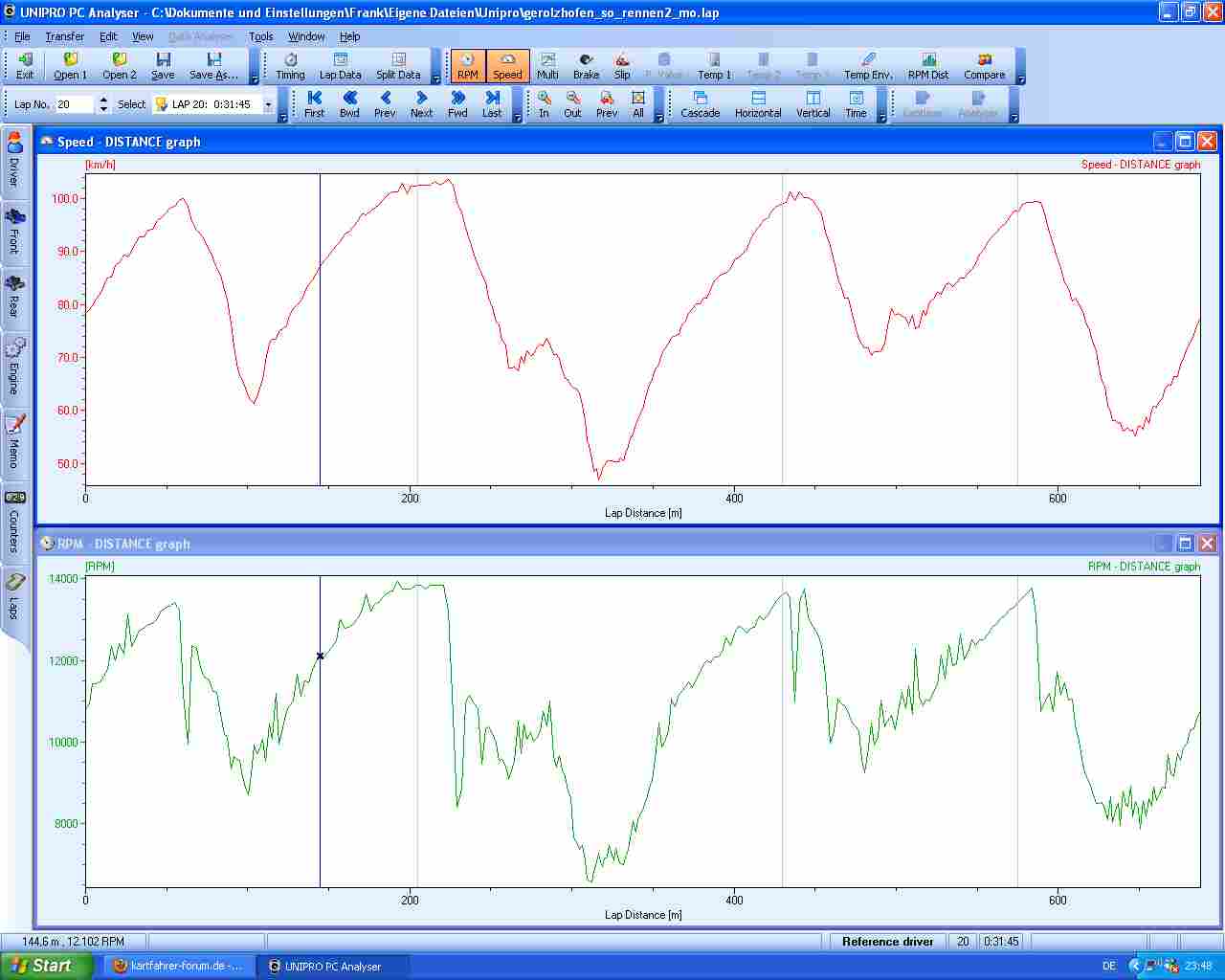
Task: Show Split Data view
Action: [398, 66]
